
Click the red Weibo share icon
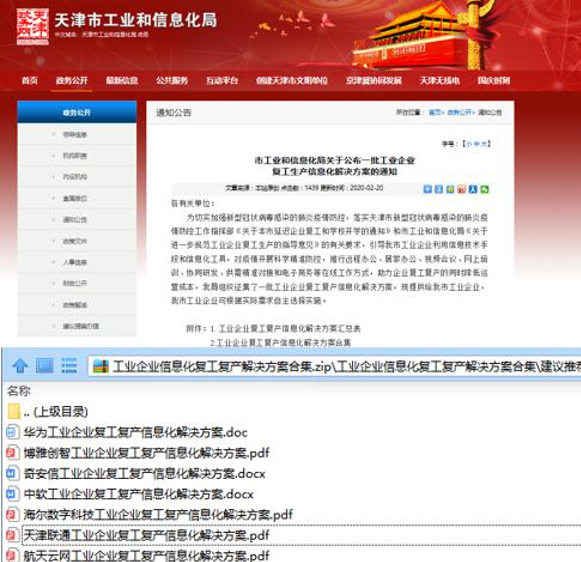[x=461, y=189]
